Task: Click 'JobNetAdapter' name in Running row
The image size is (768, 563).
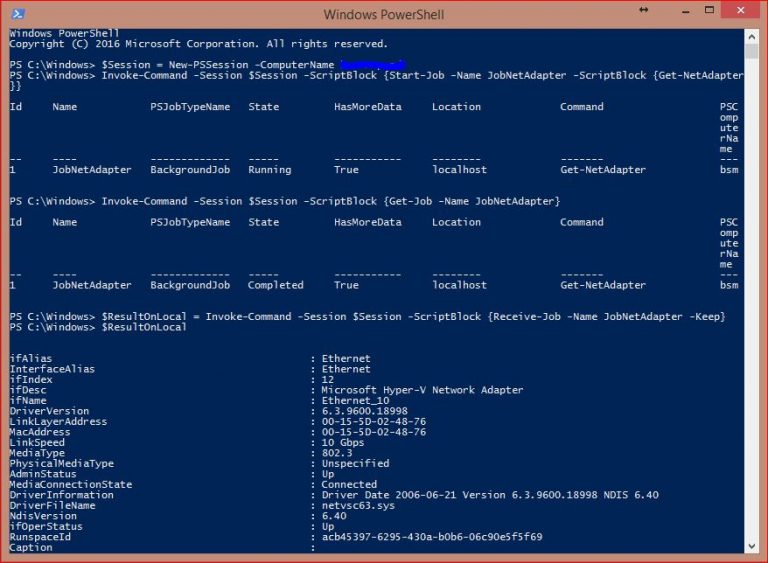Action: [x=92, y=170]
